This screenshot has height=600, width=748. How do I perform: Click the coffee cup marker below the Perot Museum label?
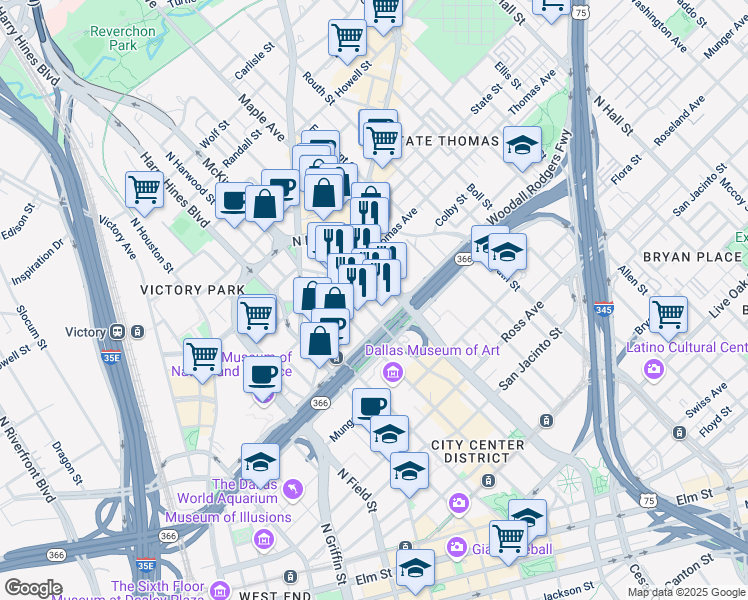[262, 376]
